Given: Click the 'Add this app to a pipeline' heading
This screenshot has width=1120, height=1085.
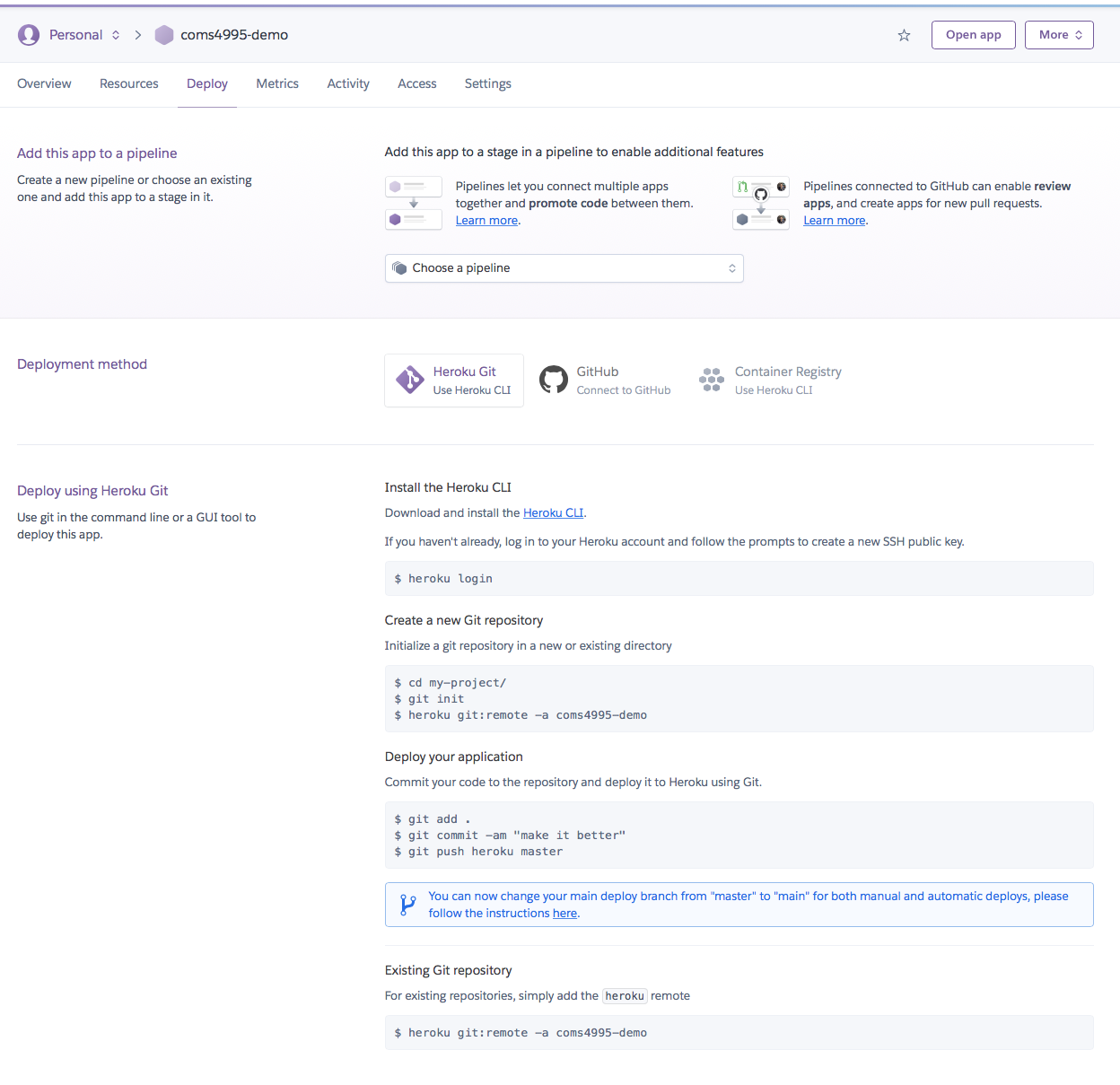Looking at the screenshot, I should [97, 153].
